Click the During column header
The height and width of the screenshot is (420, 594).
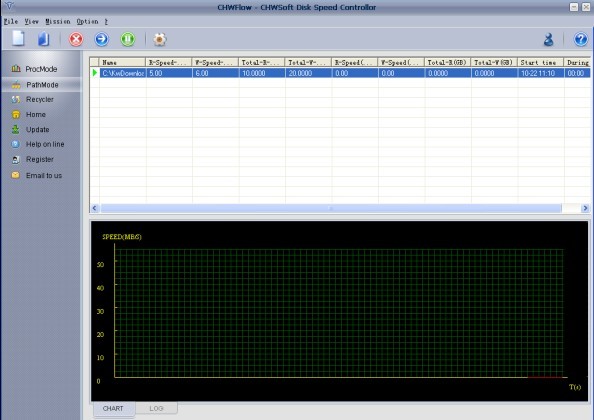point(577,62)
